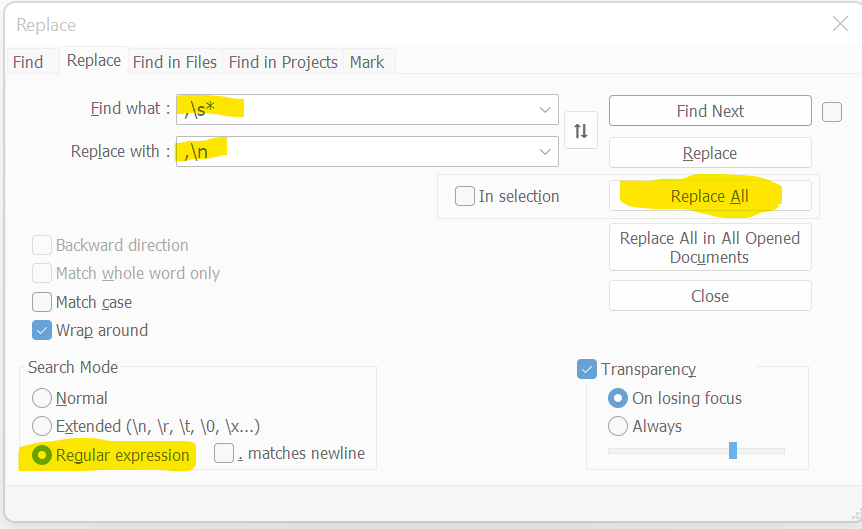Toggle Backward direction checkbox
Viewport: 862px width, 529px height.
point(42,245)
